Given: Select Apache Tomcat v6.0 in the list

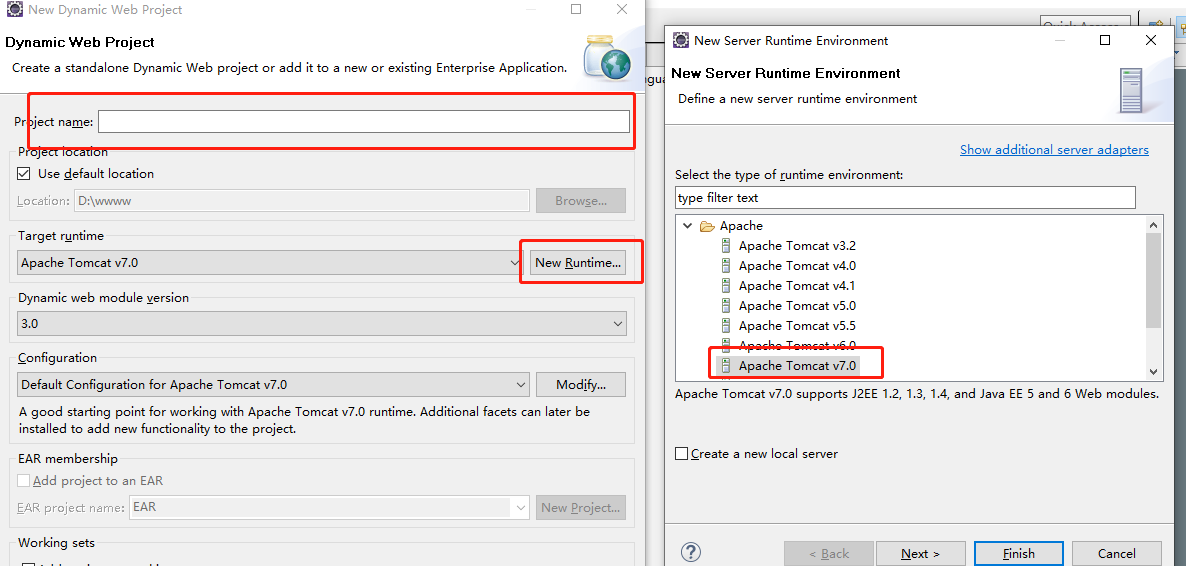Looking at the screenshot, I should [796, 346].
